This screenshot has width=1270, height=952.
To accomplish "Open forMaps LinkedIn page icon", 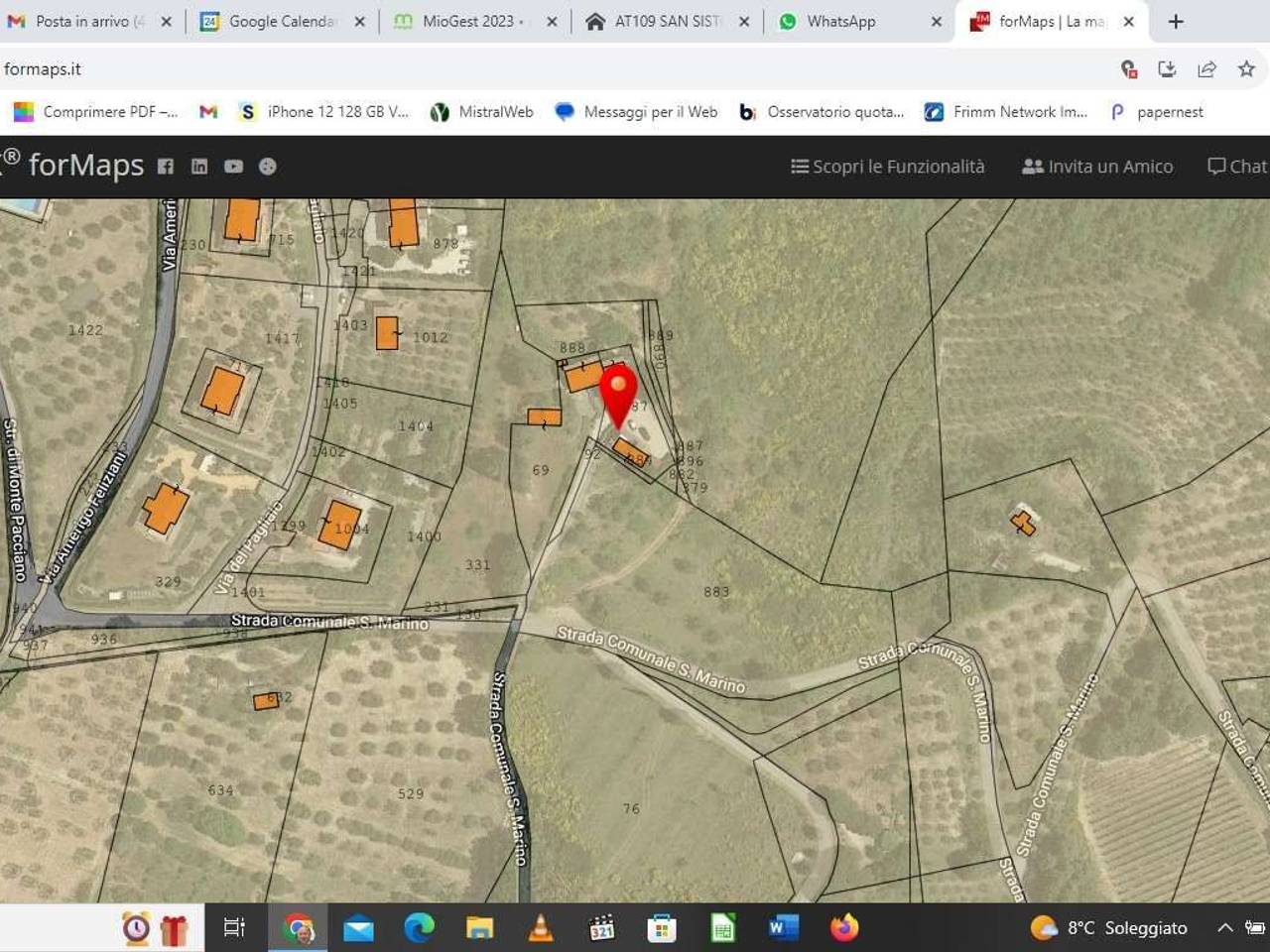I will point(199,167).
